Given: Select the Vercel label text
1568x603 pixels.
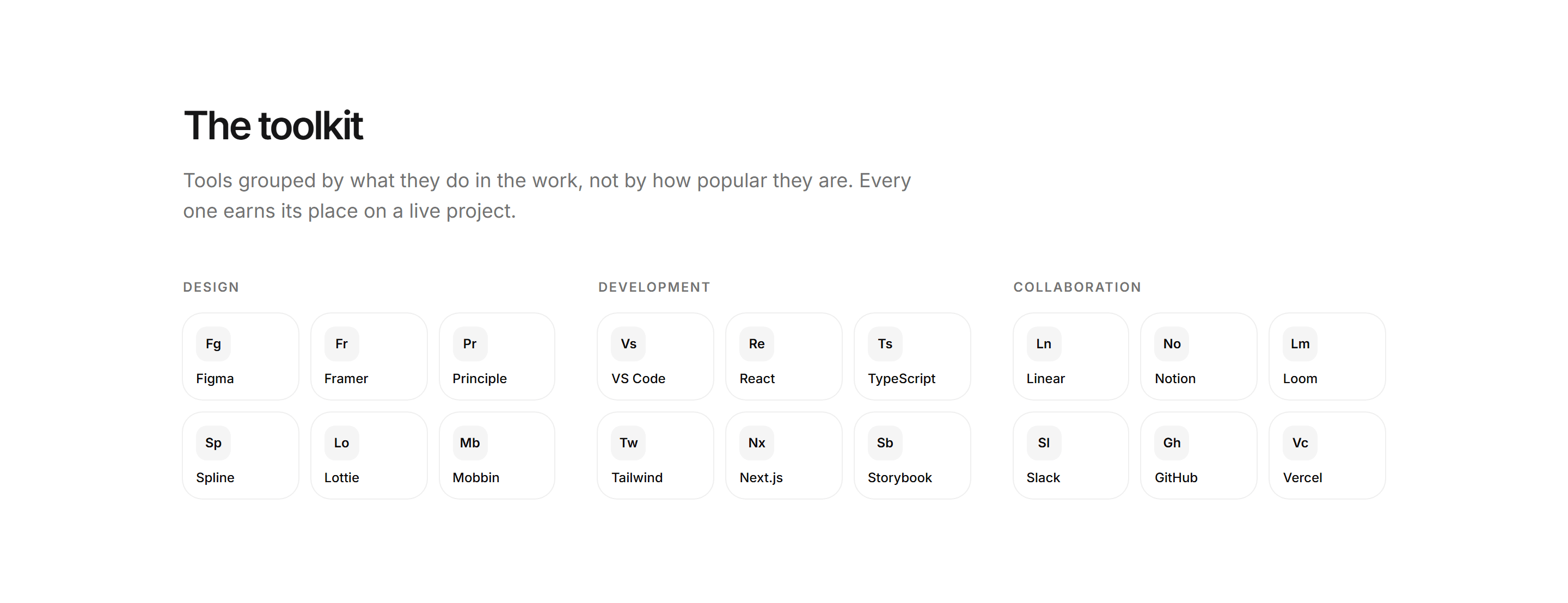Looking at the screenshot, I should pos(1303,478).
